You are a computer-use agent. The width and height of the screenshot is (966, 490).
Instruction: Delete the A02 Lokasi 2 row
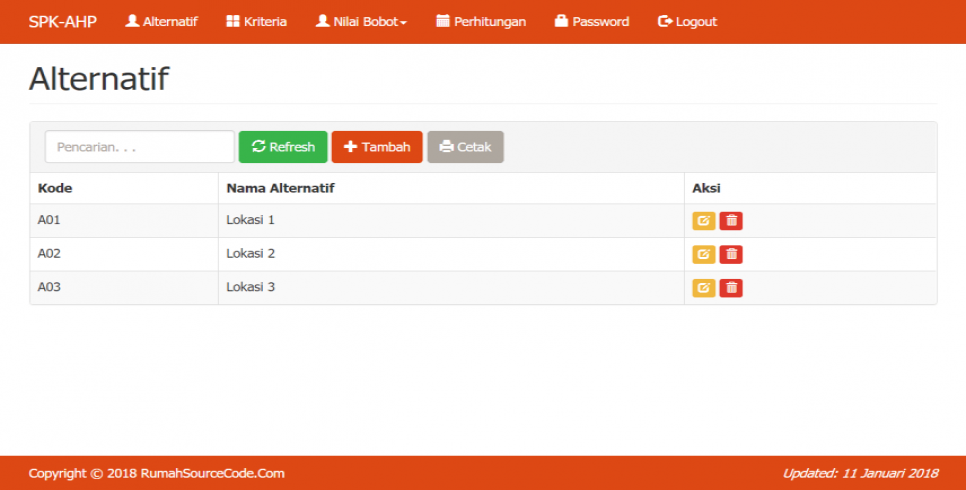[731, 254]
